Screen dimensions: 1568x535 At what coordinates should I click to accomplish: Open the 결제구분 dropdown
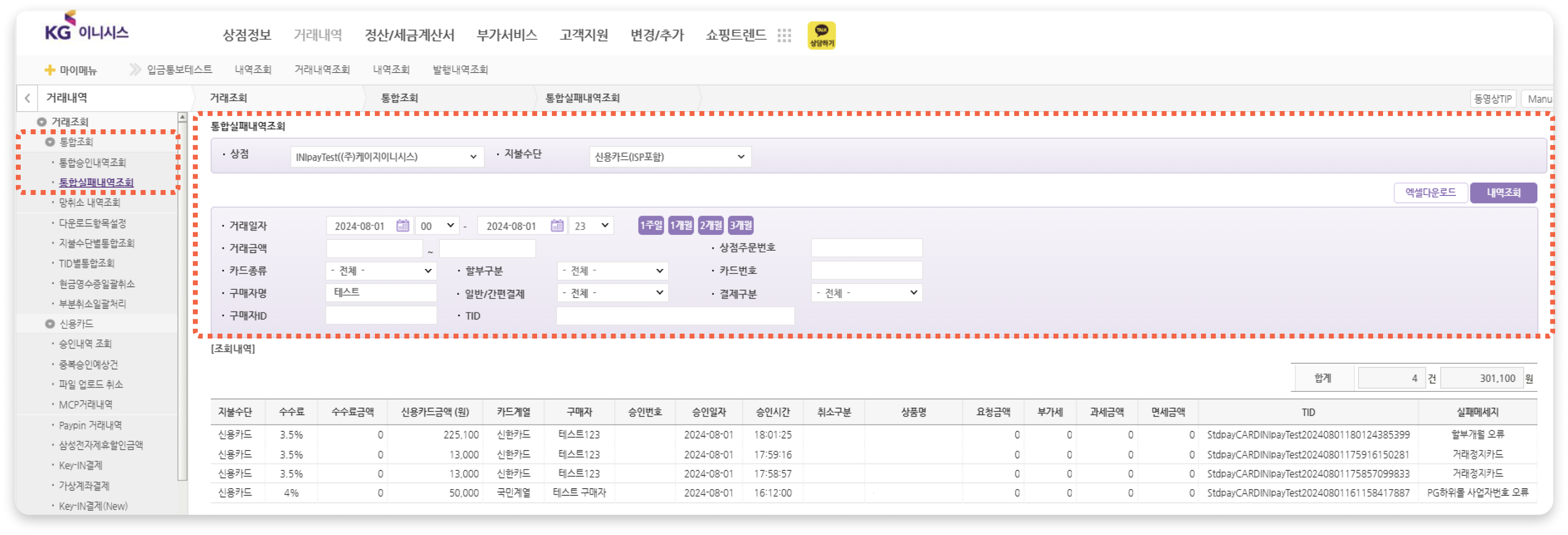(x=866, y=293)
